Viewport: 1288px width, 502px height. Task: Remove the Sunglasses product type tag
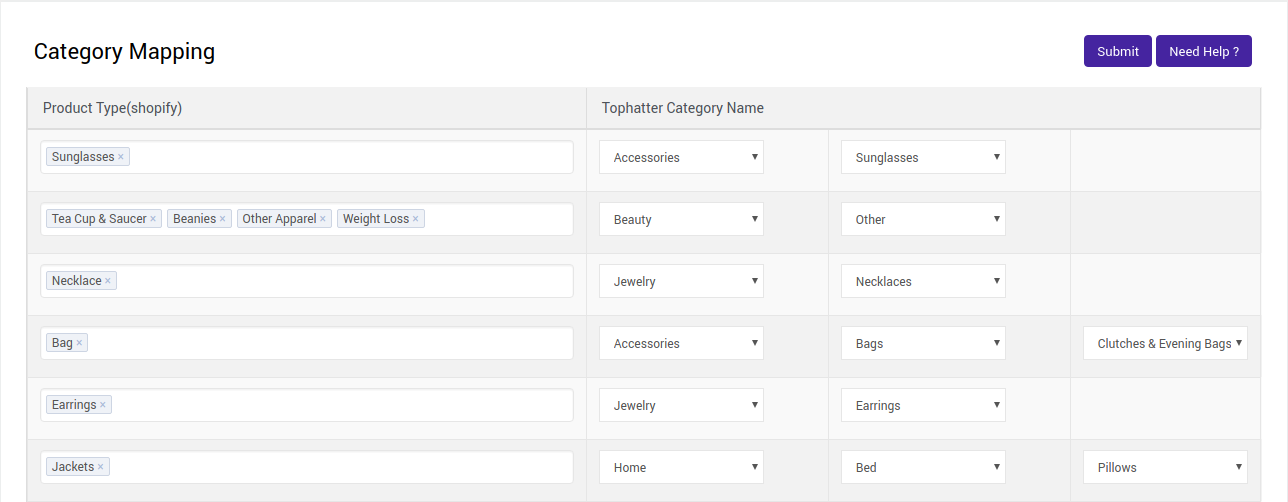(x=121, y=157)
